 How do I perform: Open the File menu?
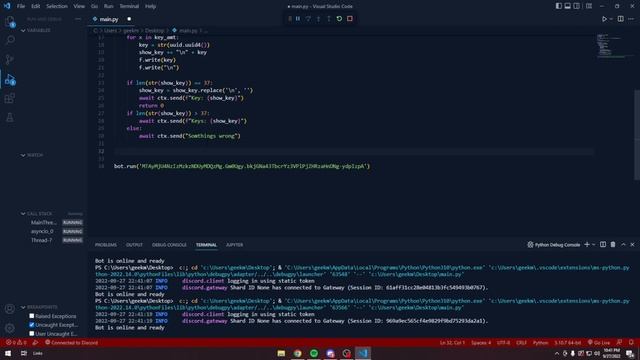(21, 6)
